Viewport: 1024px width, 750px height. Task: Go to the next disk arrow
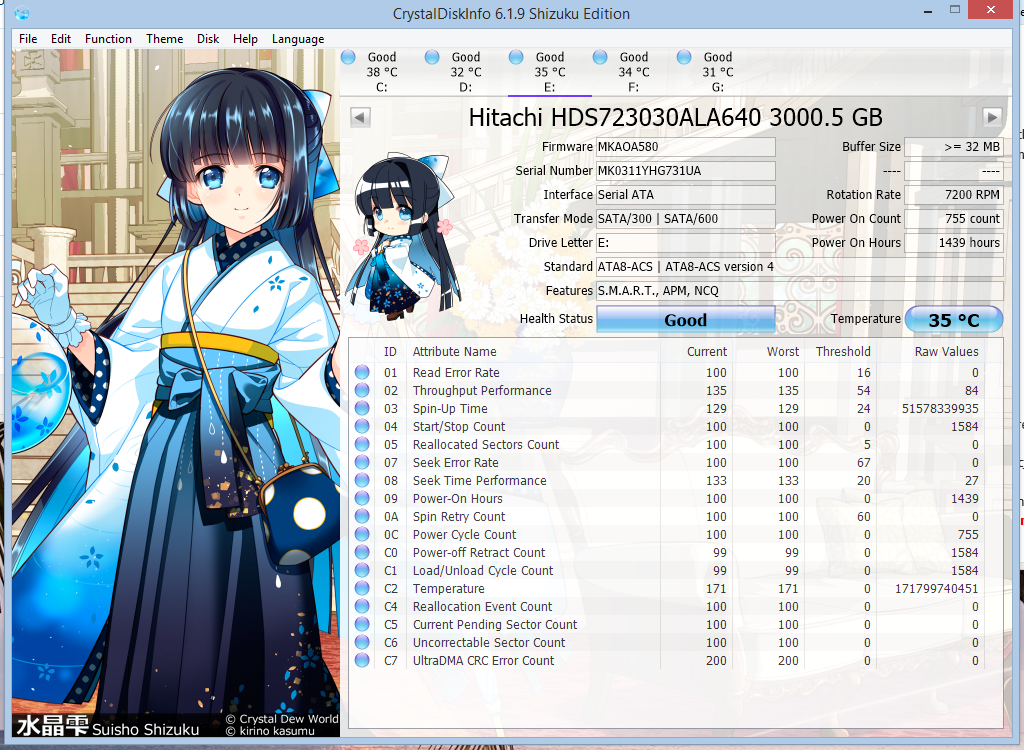tap(992, 118)
